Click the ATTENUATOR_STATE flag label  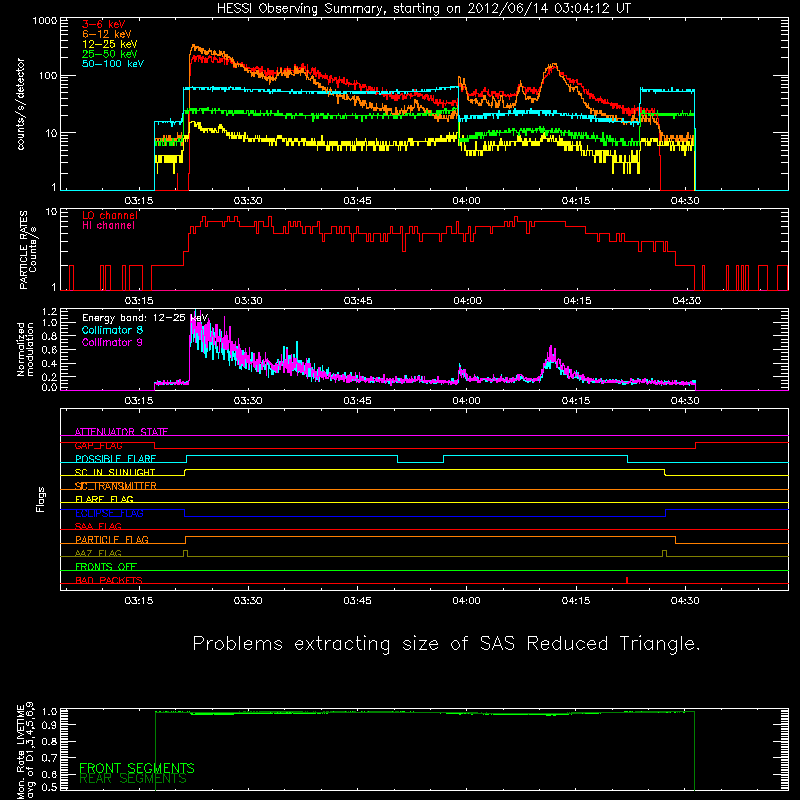click(121, 432)
